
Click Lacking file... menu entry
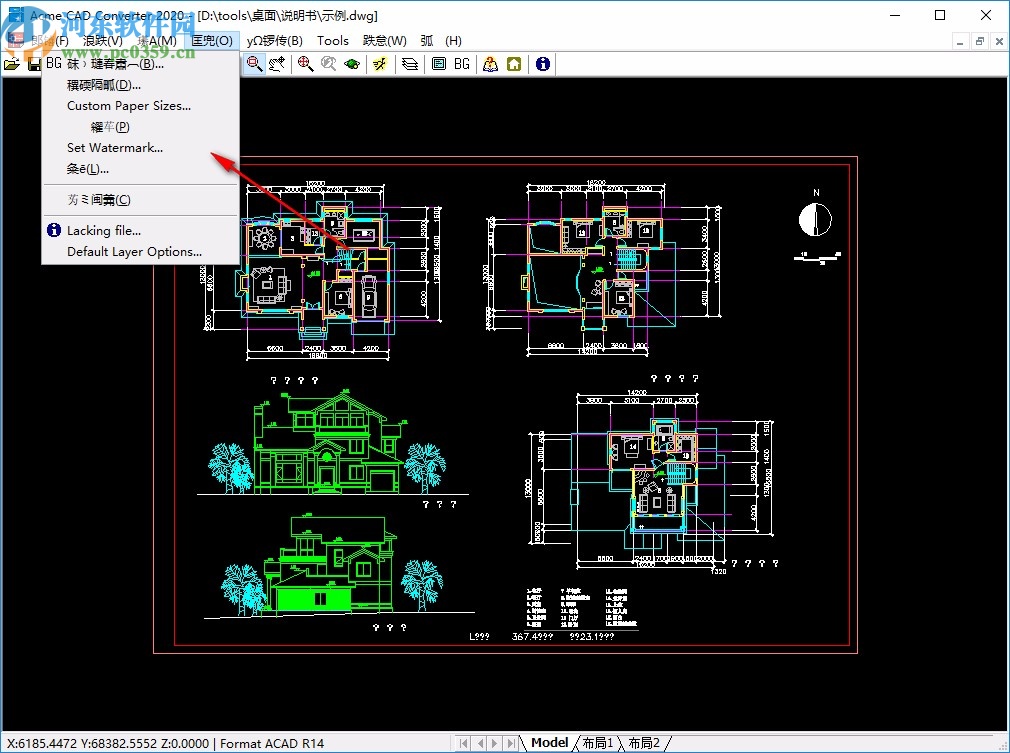coord(103,231)
